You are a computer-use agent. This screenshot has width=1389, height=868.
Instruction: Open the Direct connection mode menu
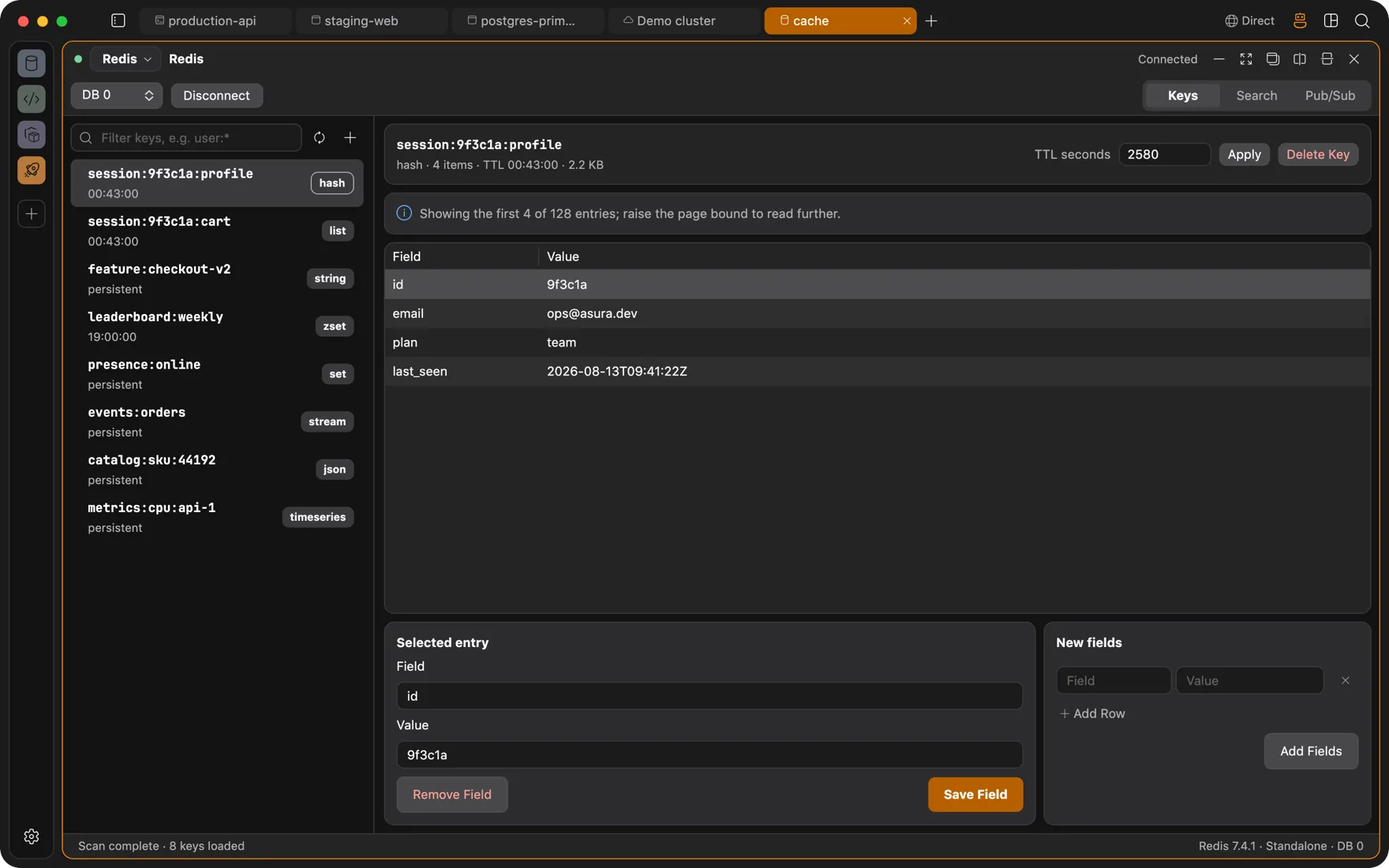(1249, 21)
